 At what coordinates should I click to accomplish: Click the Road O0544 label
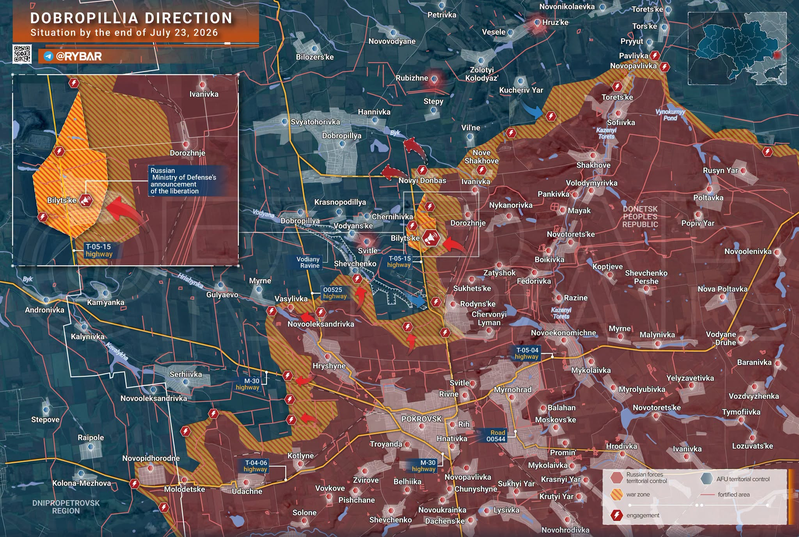(494, 436)
